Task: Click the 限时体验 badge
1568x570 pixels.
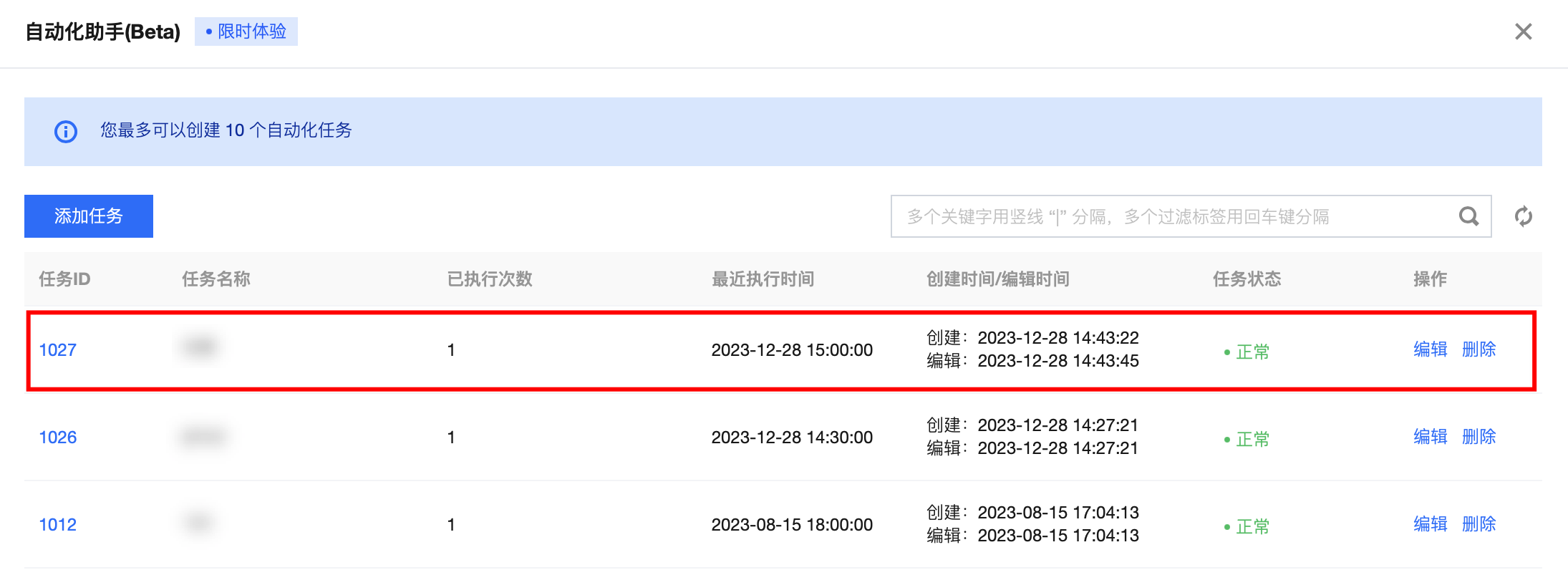Action: pos(246,32)
